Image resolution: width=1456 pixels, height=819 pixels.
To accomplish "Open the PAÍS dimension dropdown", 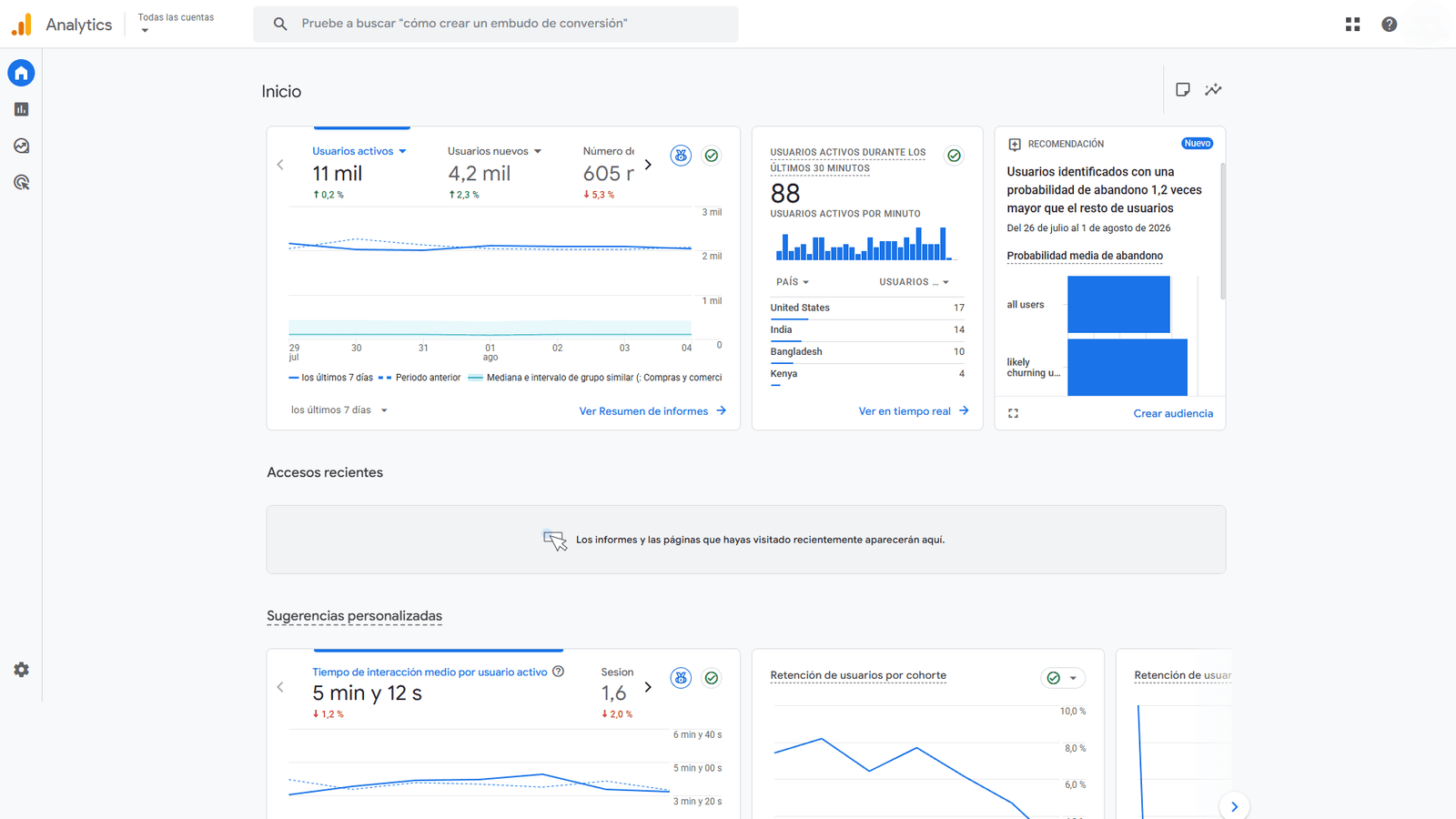I will [x=793, y=282].
